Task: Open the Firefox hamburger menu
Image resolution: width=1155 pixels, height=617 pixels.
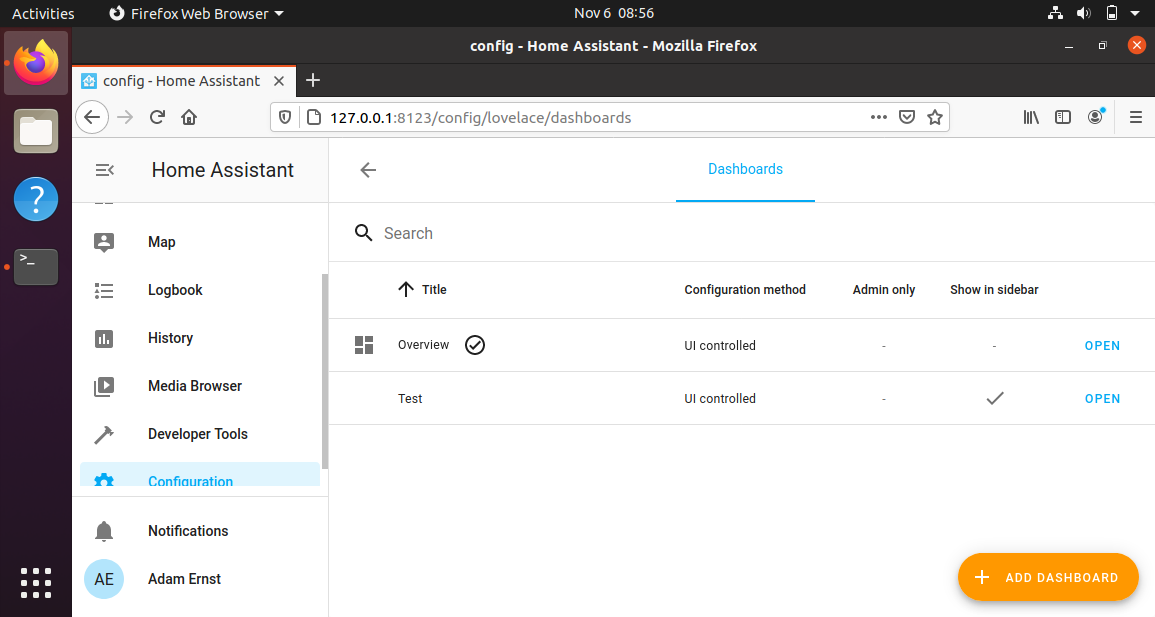Action: pyautogui.click(x=1136, y=117)
